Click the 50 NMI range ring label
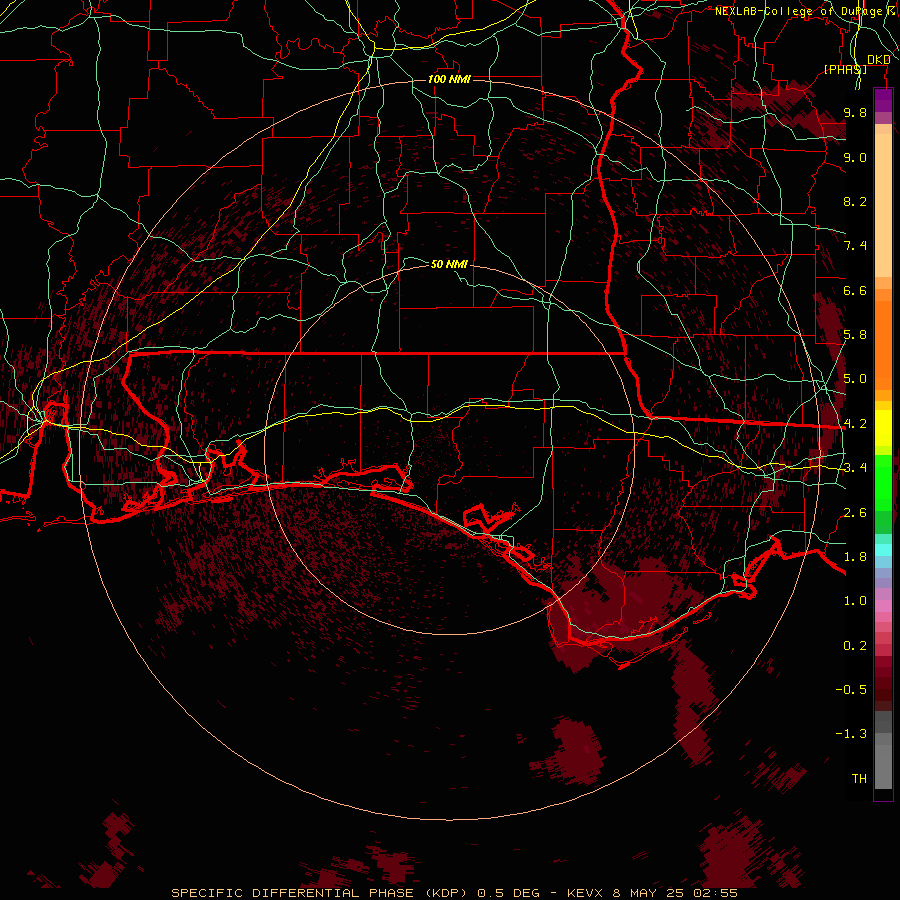Viewport: 900px width, 900px height. coord(449,264)
